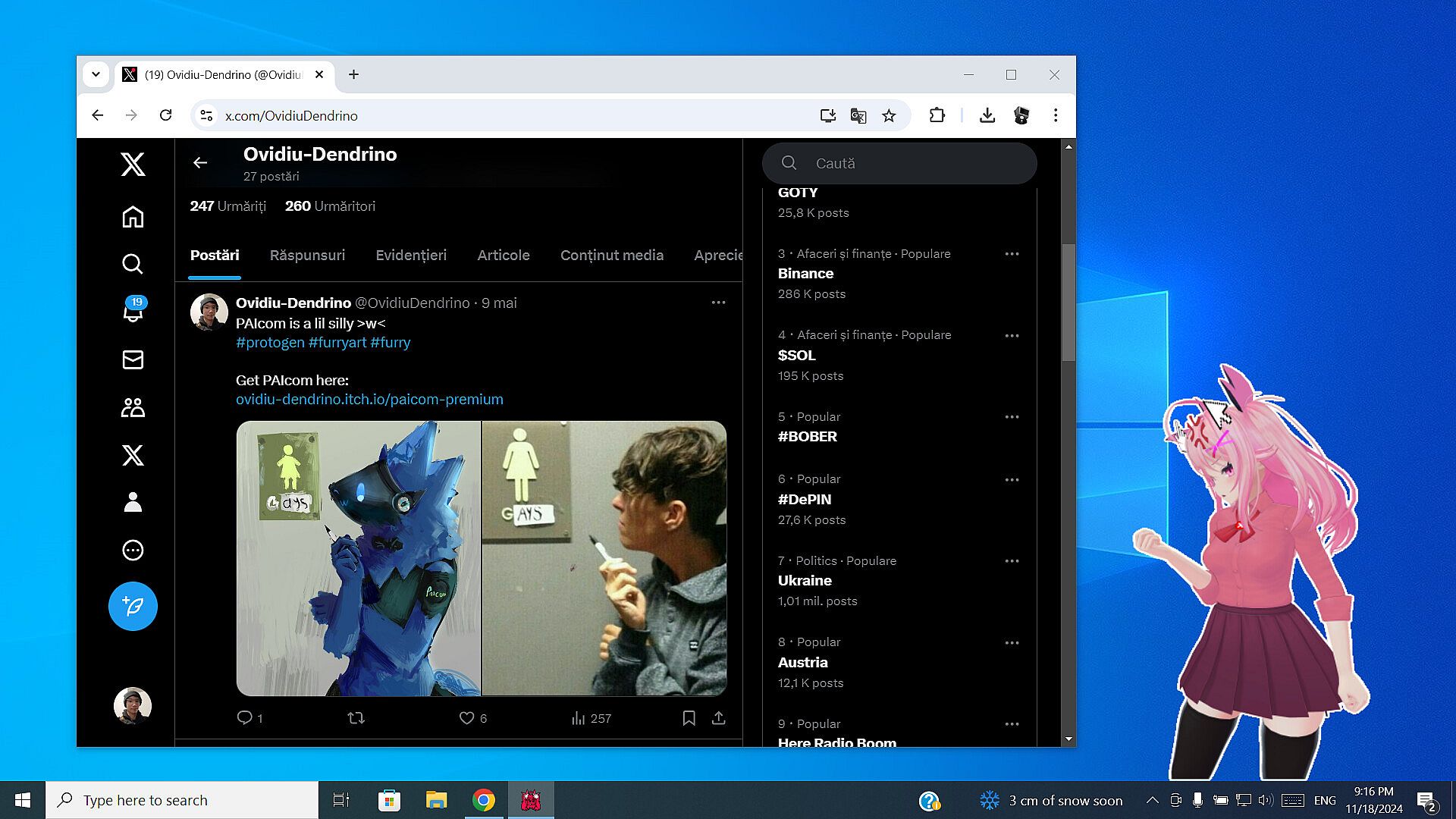The width and height of the screenshot is (1456, 819).
Task: Open the post's three-dot options menu
Action: click(718, 303)
